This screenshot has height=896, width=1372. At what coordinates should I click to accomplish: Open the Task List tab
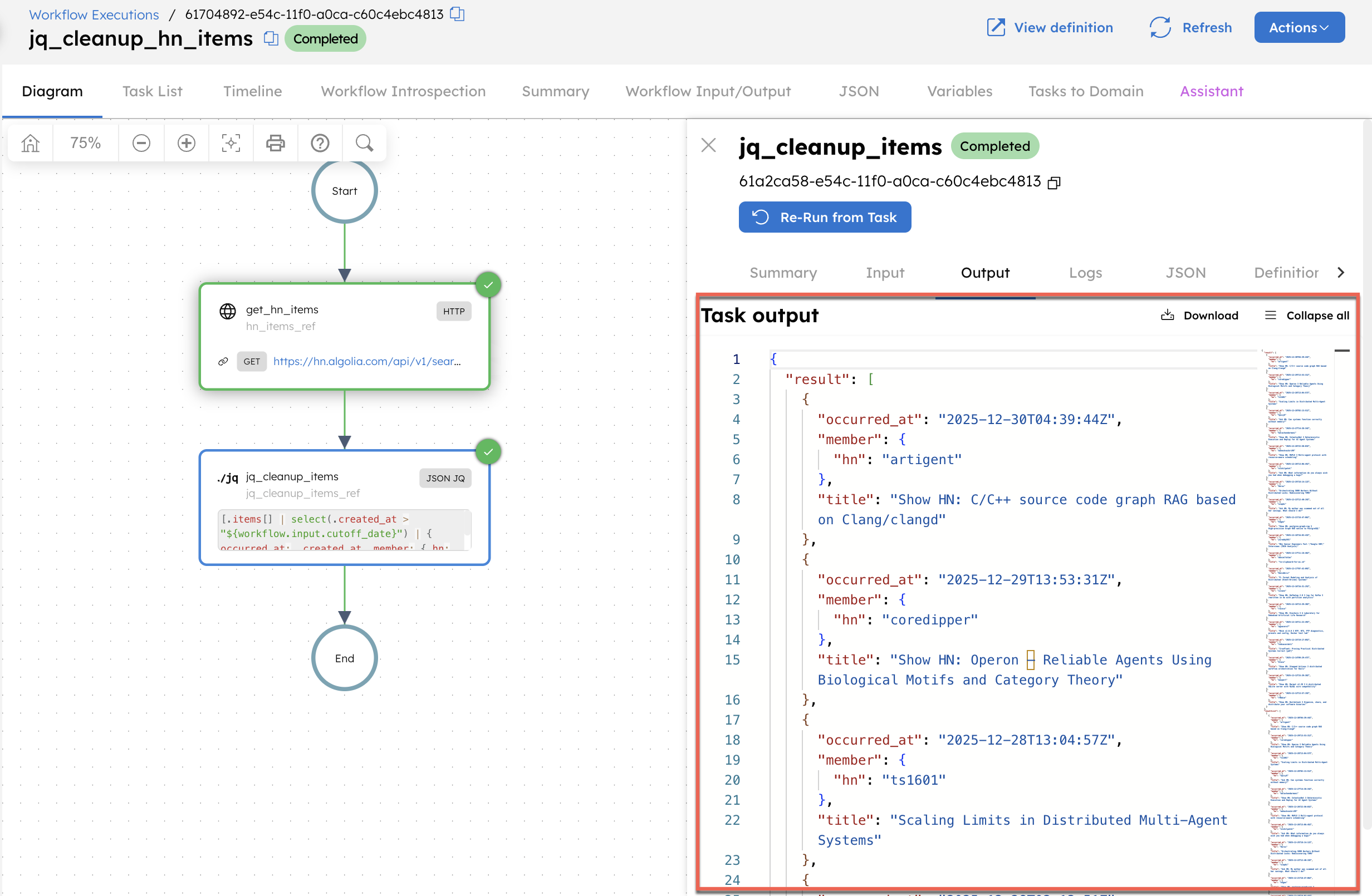[151, 91]
